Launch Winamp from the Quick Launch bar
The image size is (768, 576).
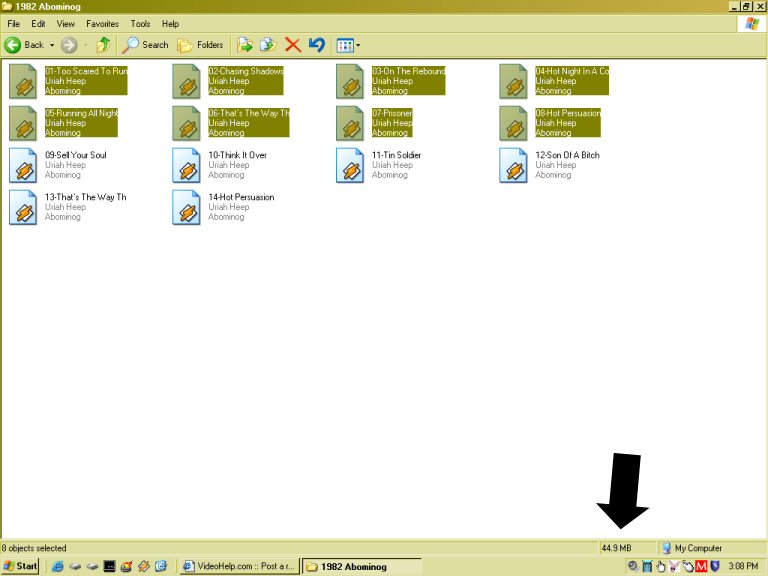pos(144,566)
